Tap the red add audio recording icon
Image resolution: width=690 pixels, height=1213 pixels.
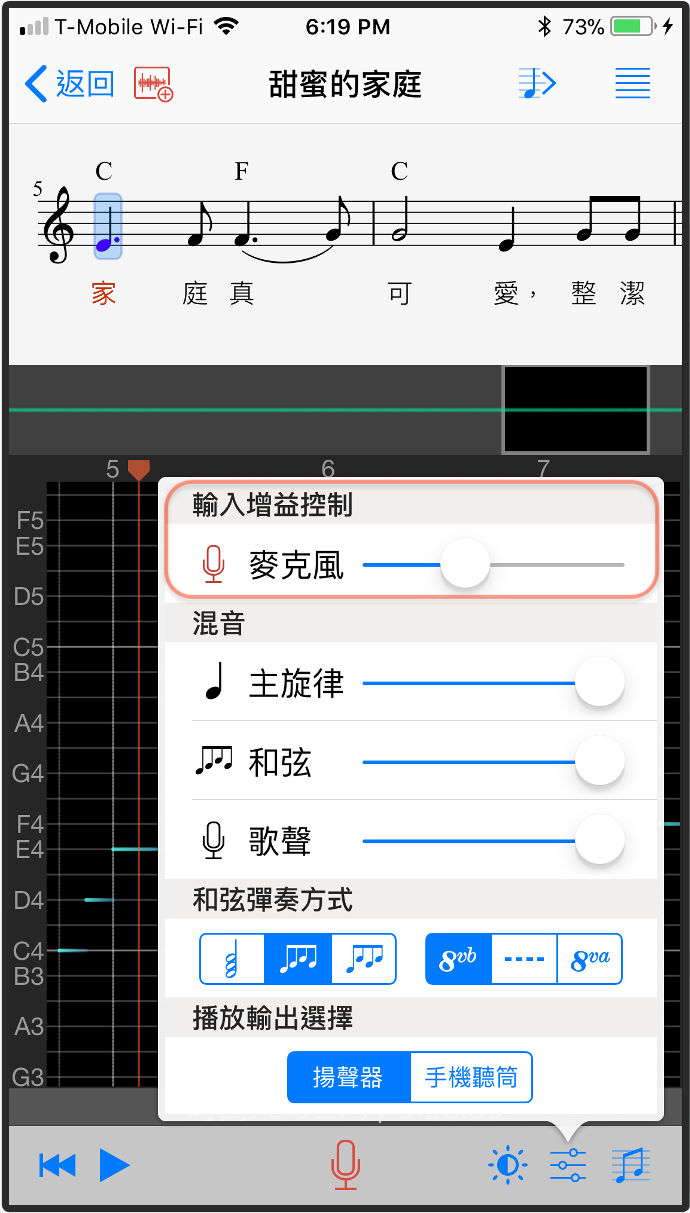154,84
